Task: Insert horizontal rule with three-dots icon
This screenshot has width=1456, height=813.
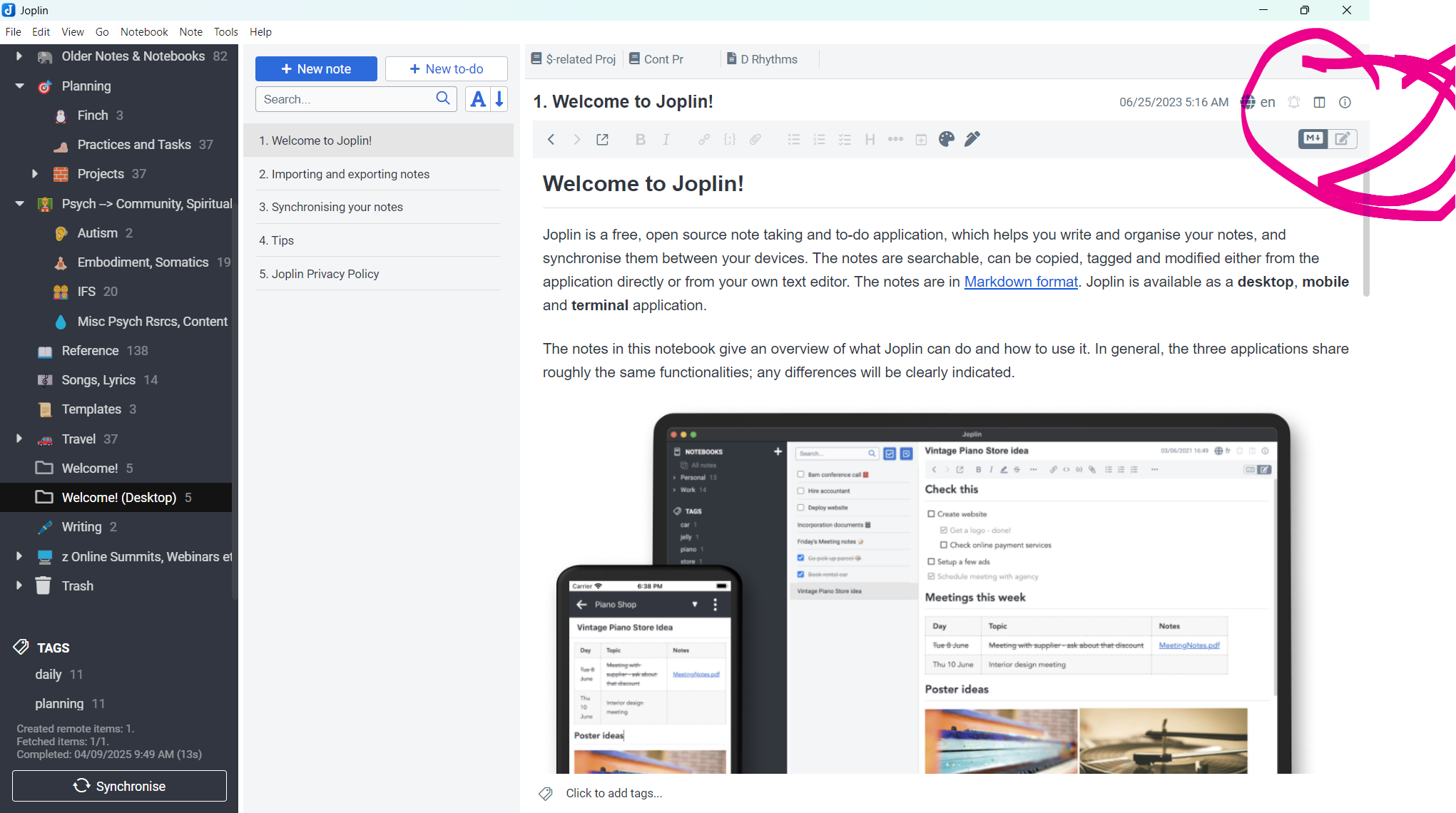Action: point(895,139)
